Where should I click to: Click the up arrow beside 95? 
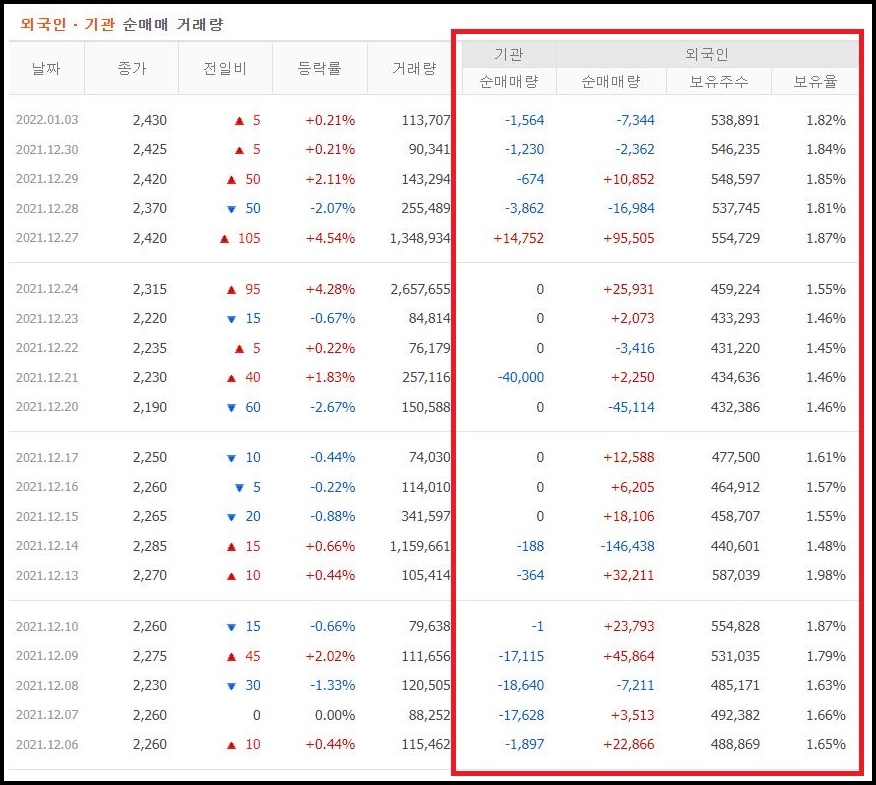tap(231, 290)
